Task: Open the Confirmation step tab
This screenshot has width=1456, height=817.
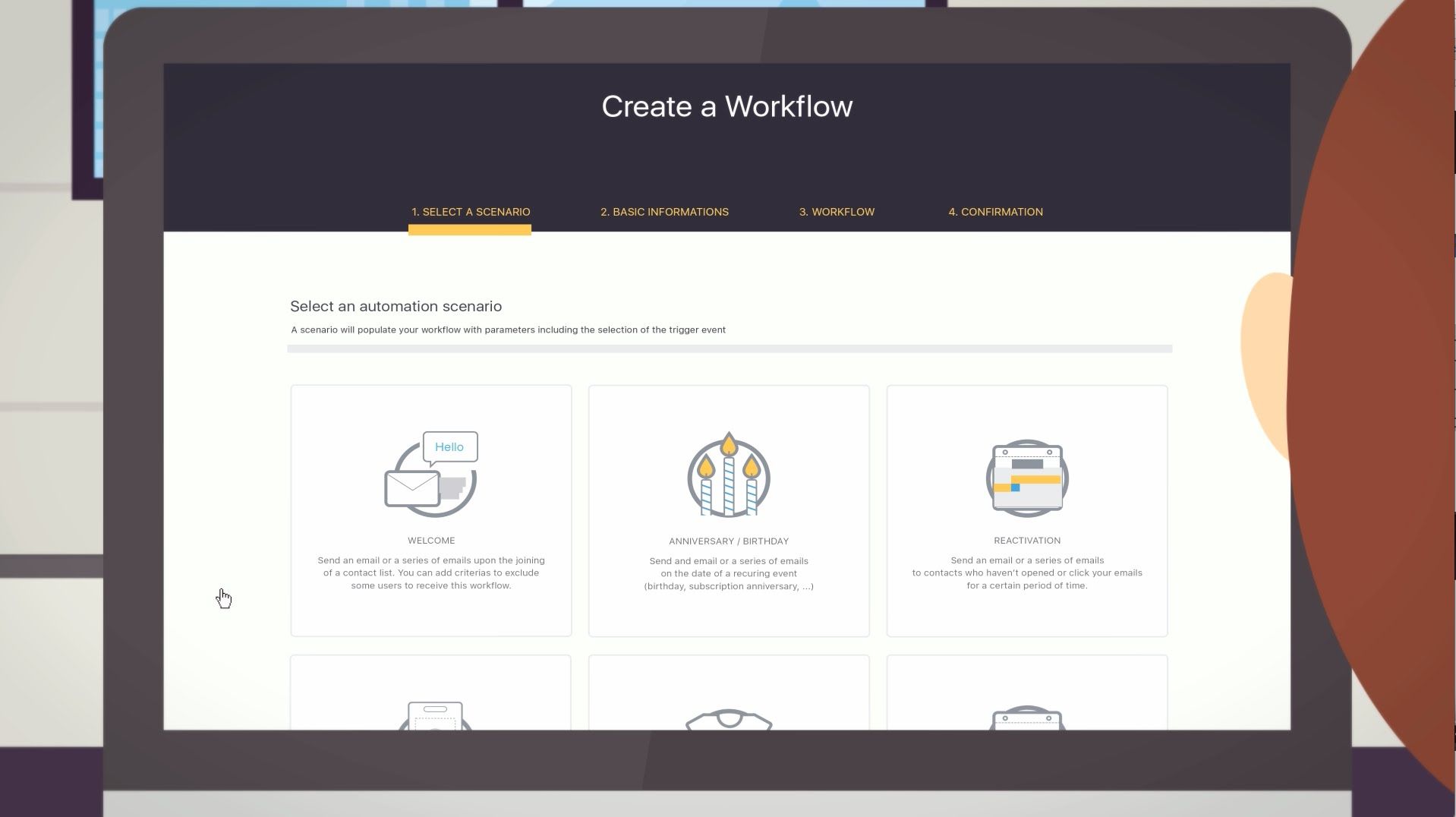Action: (995, 212)
